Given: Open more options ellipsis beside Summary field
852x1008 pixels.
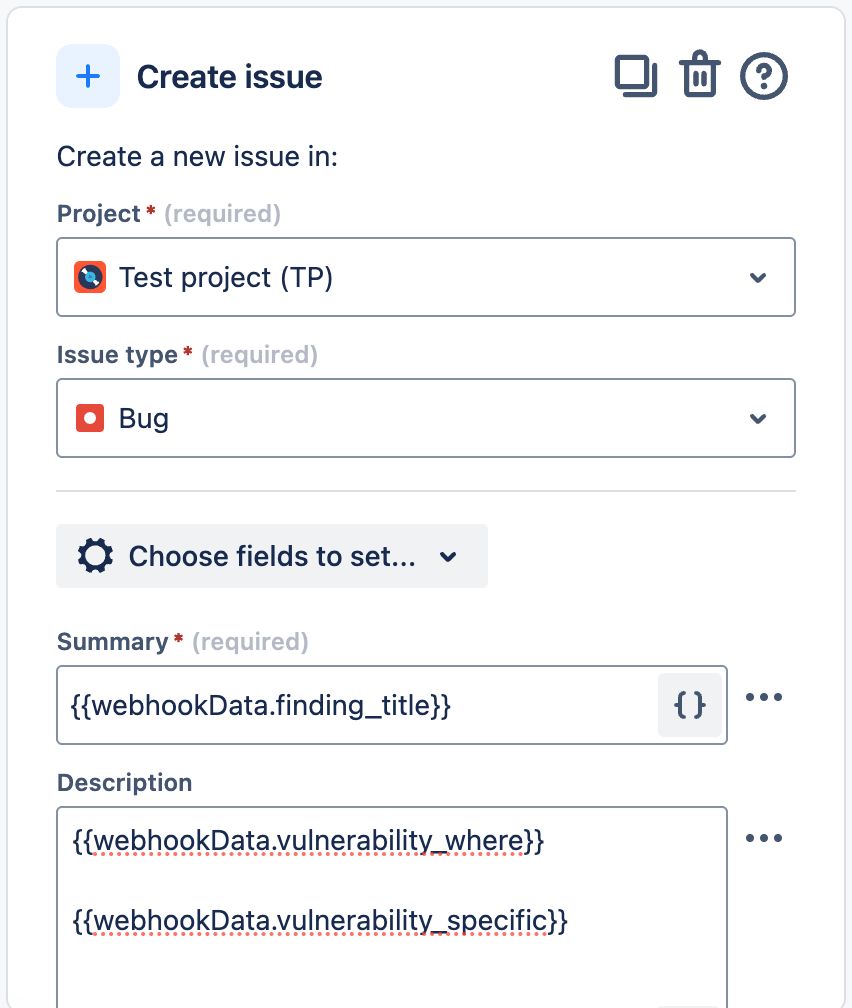Looking at the screenshot, I should click(x=764, y=697).
